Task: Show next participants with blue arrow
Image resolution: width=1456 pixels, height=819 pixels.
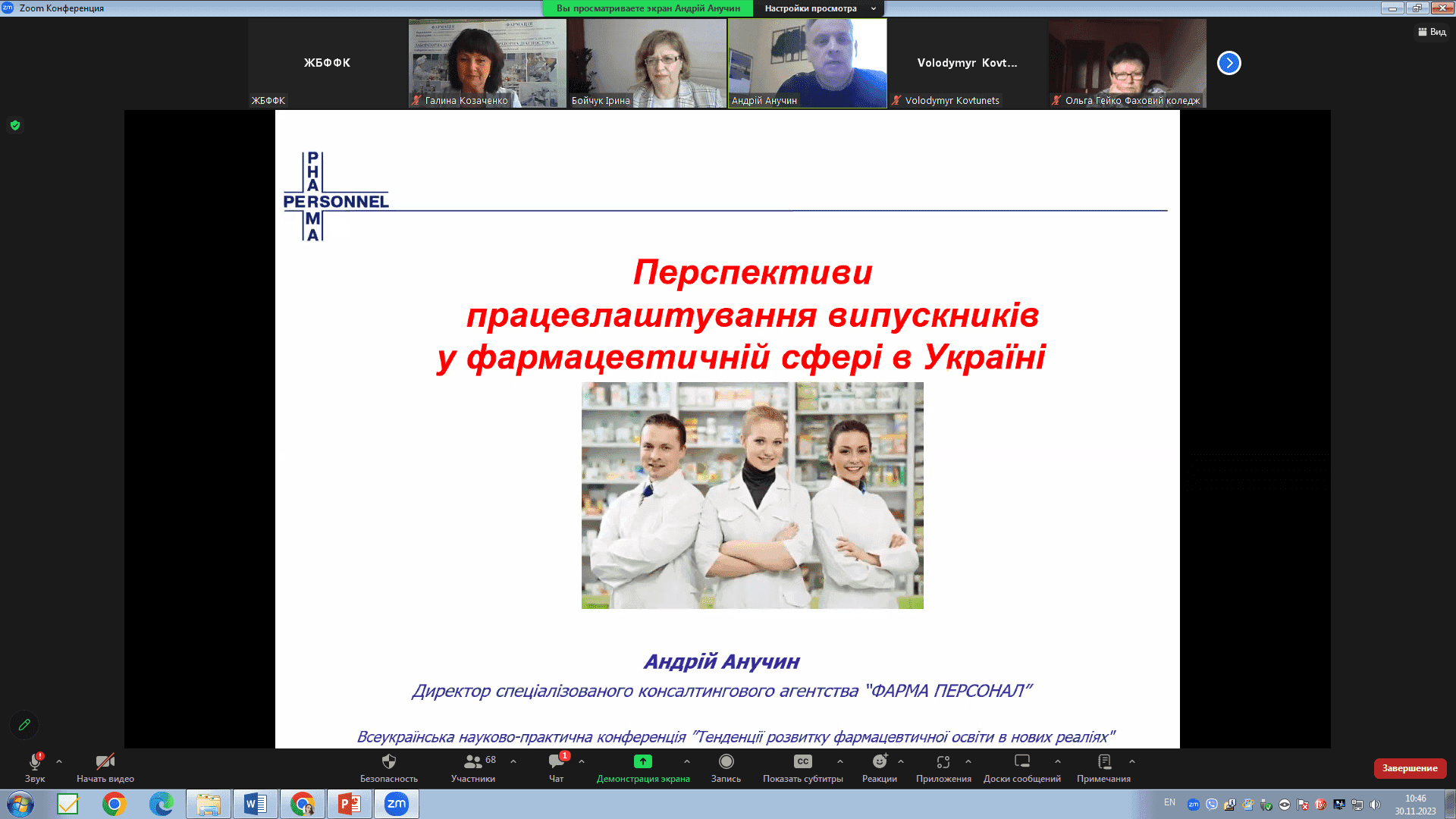Action: pos(1229,63)
